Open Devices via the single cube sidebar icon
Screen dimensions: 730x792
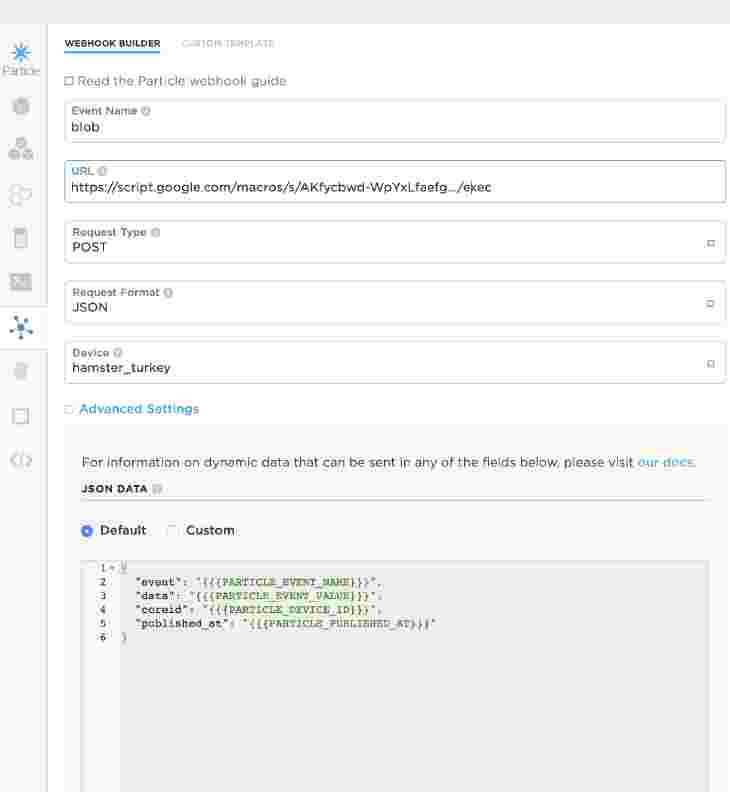point(21,106)
